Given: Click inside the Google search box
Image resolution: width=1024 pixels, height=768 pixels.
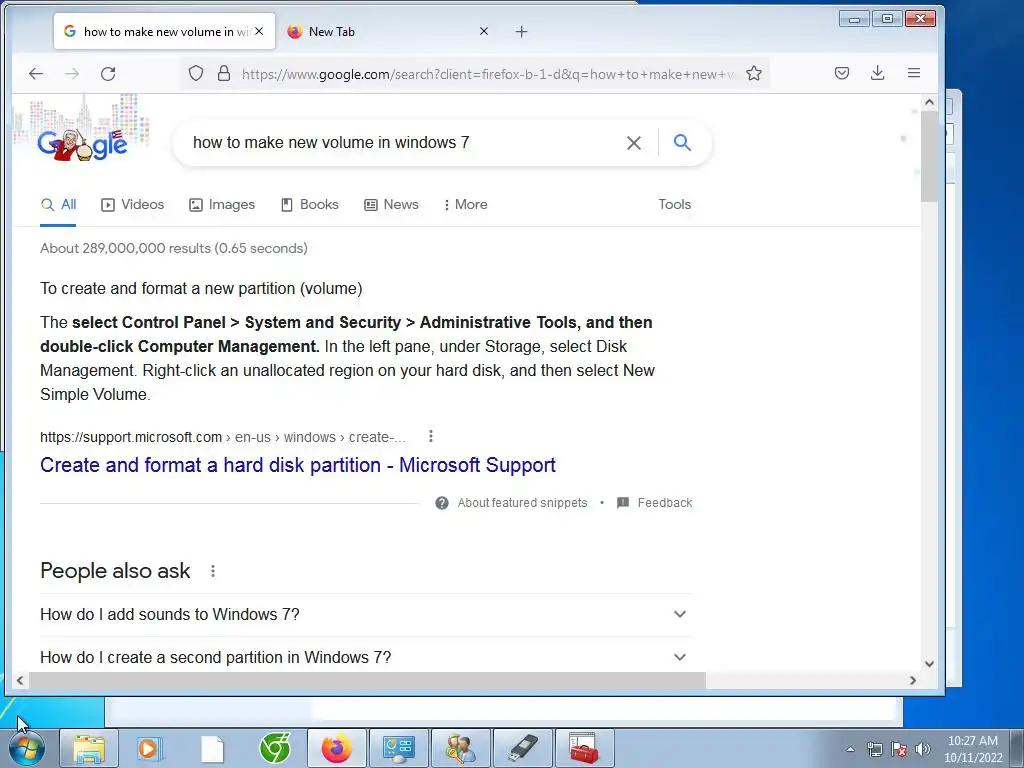Looking at the screenshot, I should (405, 142).
